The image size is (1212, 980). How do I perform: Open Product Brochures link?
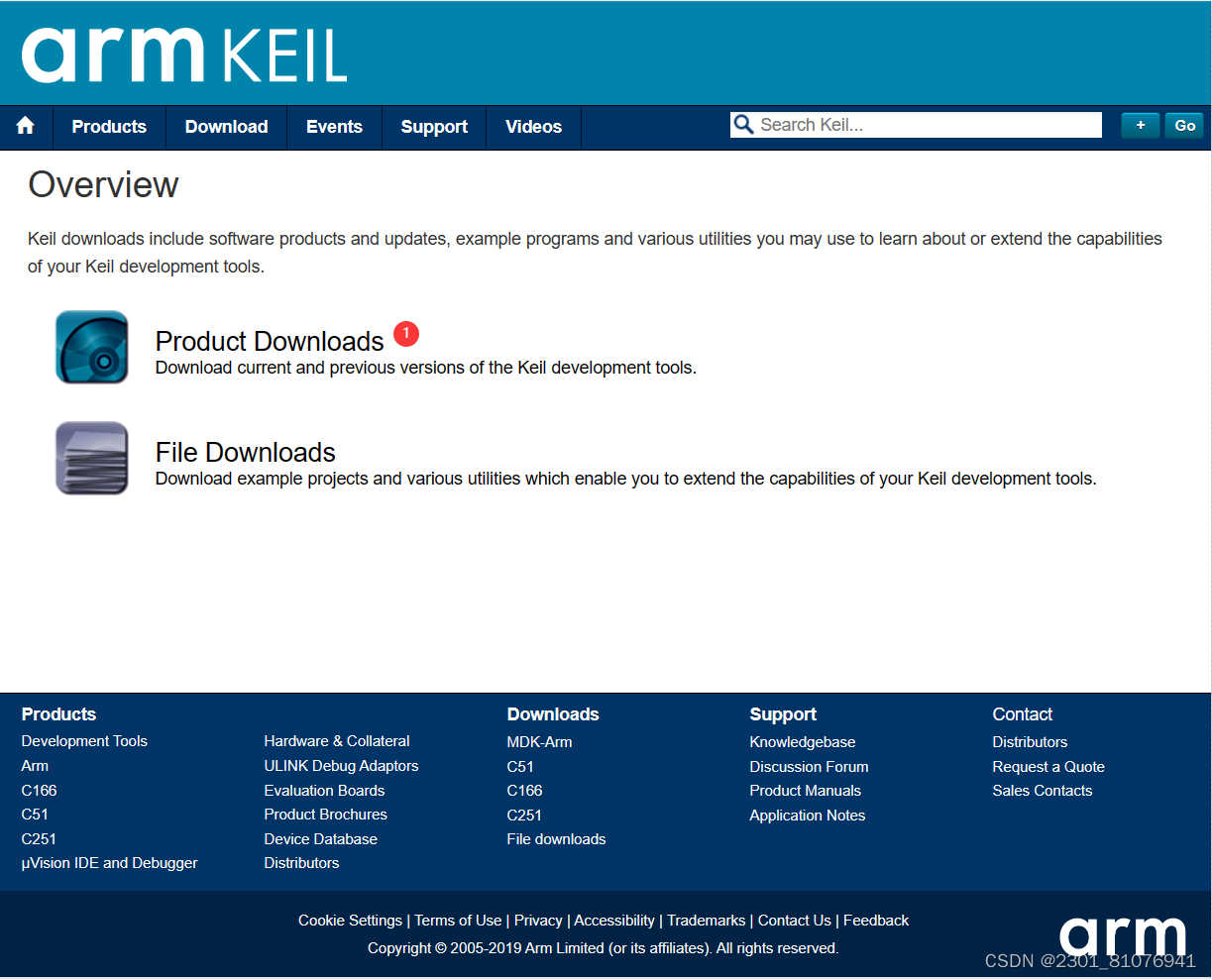coord(326,815)
